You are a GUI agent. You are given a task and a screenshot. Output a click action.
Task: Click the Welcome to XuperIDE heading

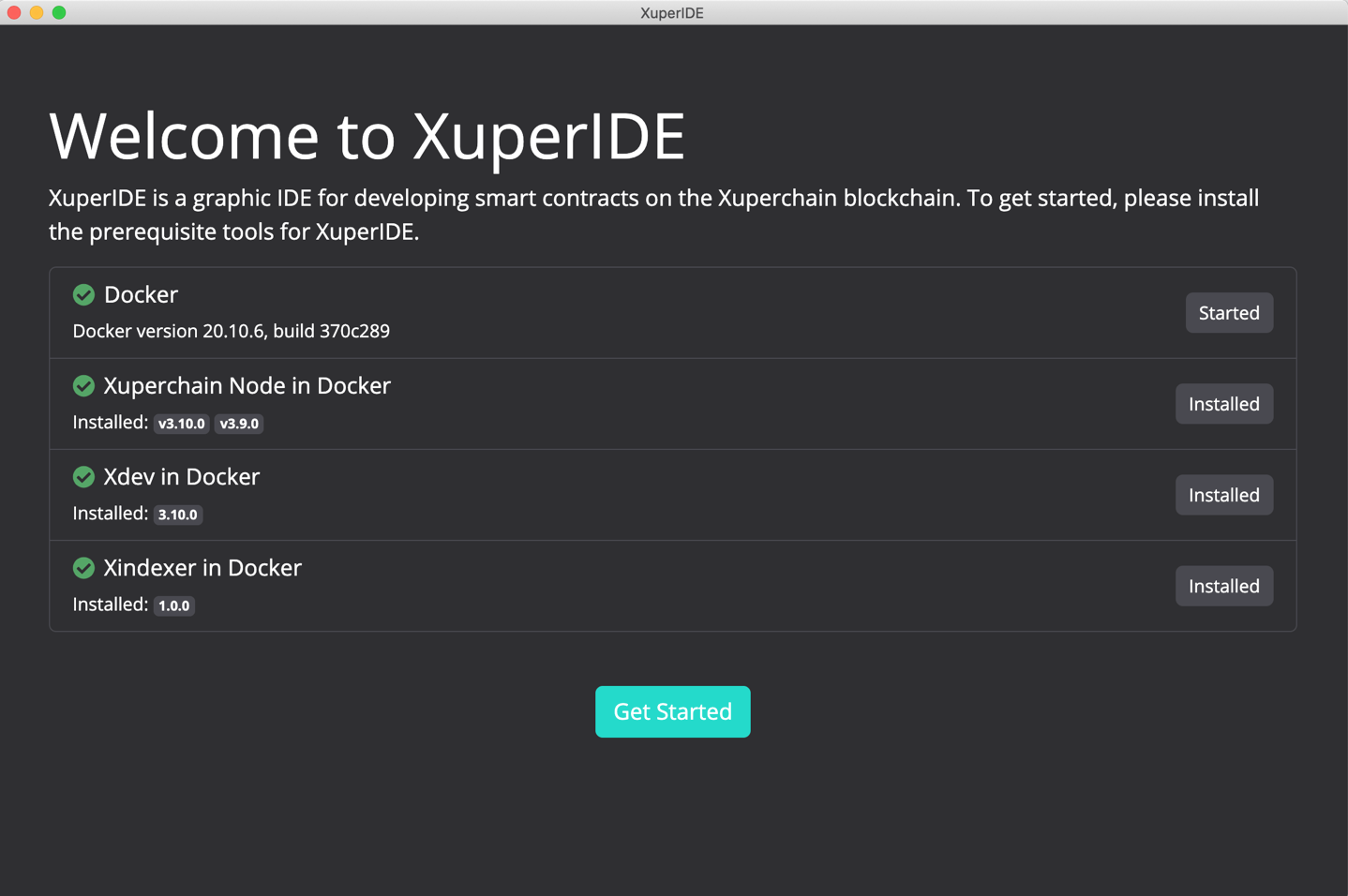(x=367, y=136)
